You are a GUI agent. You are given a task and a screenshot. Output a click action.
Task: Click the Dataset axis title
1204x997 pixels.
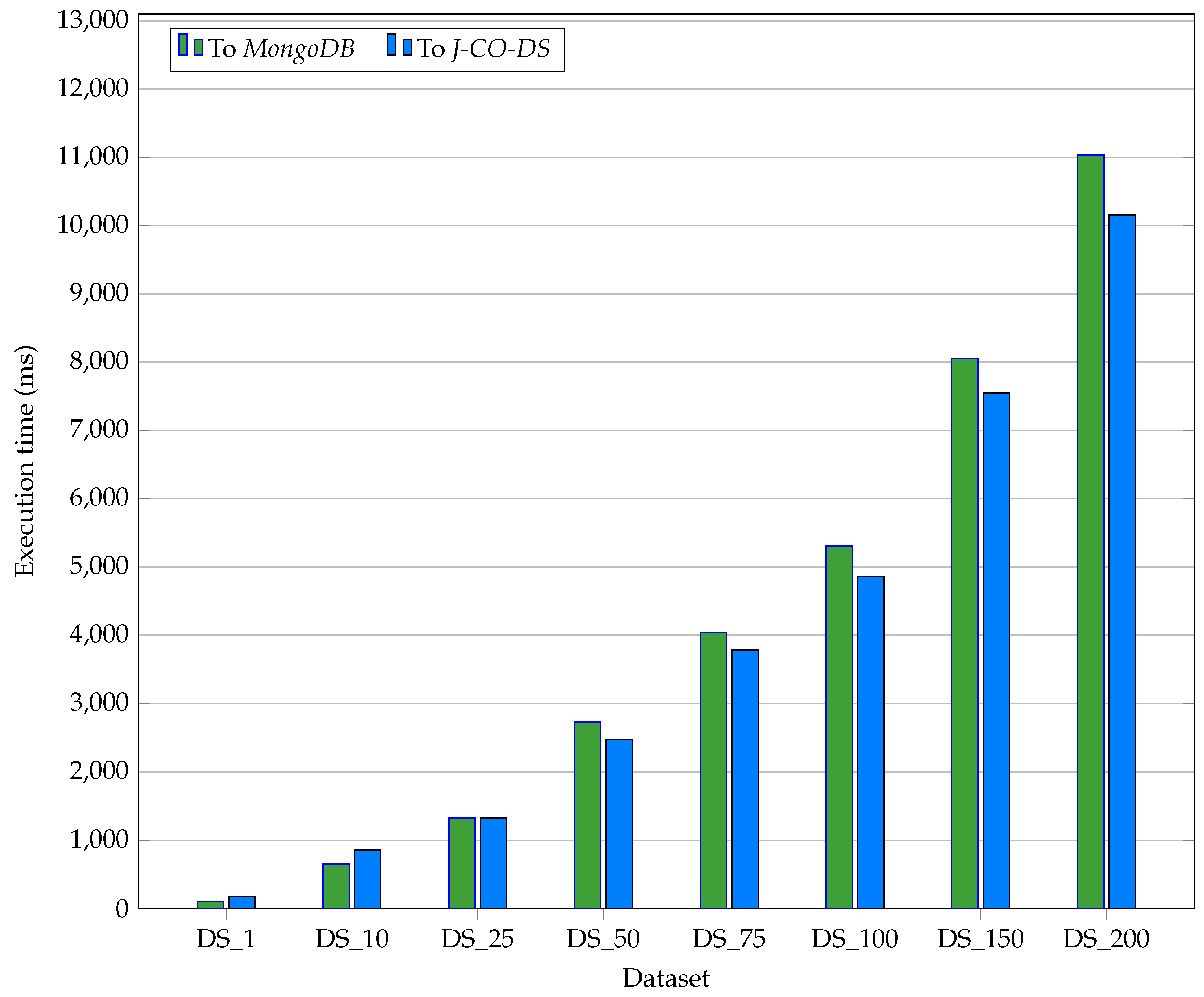tap(666, 978)
